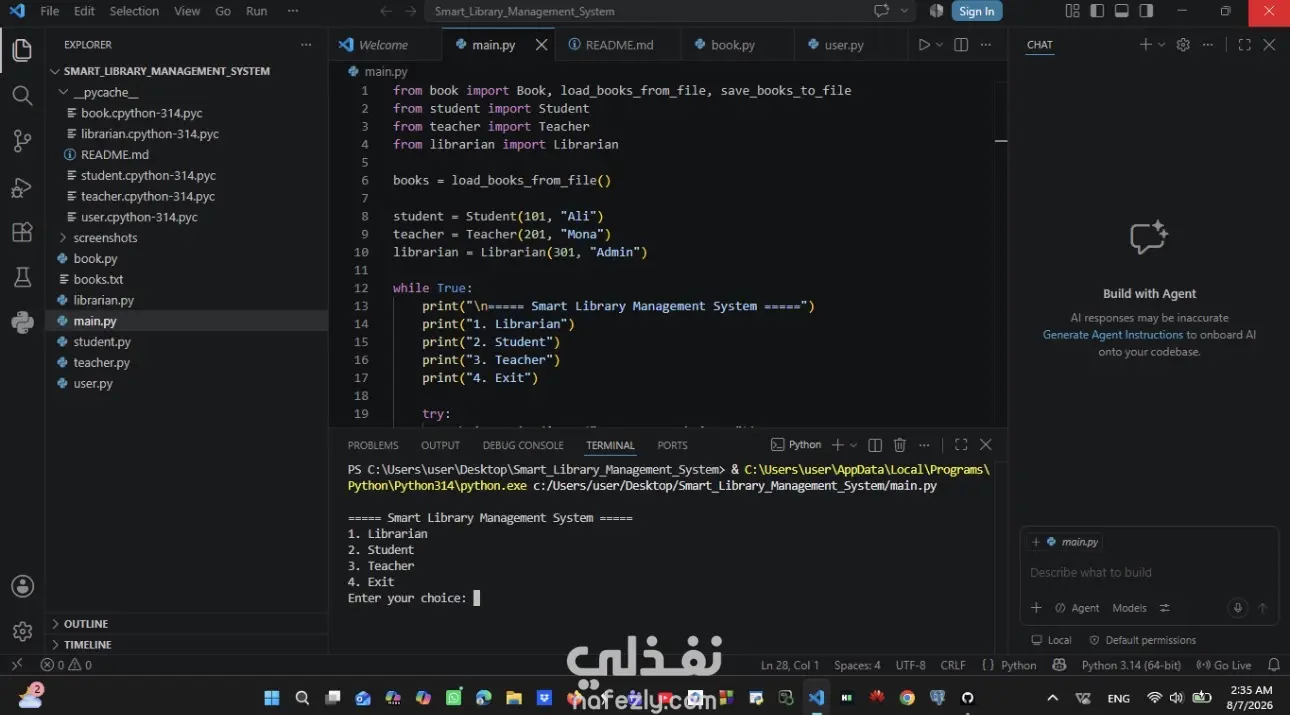Go back with the left arrow

click(386, 11)
